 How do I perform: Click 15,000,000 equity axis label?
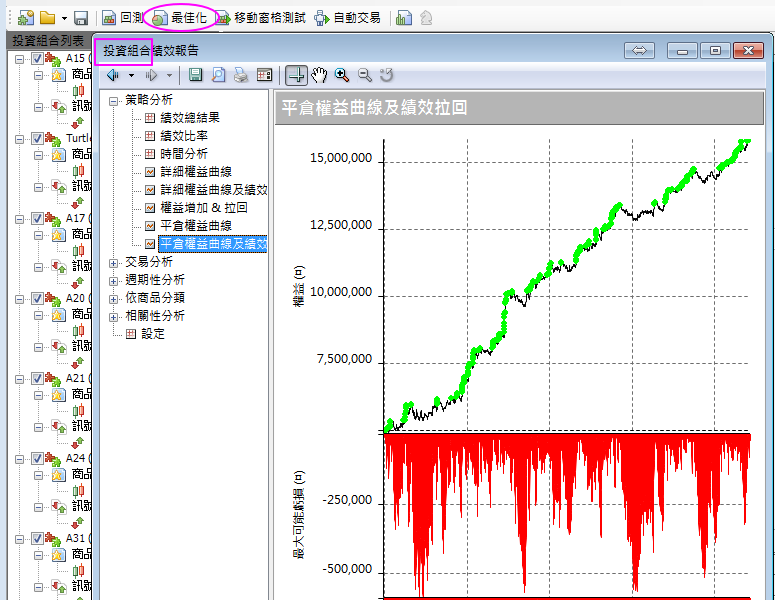tap(341, 158)
